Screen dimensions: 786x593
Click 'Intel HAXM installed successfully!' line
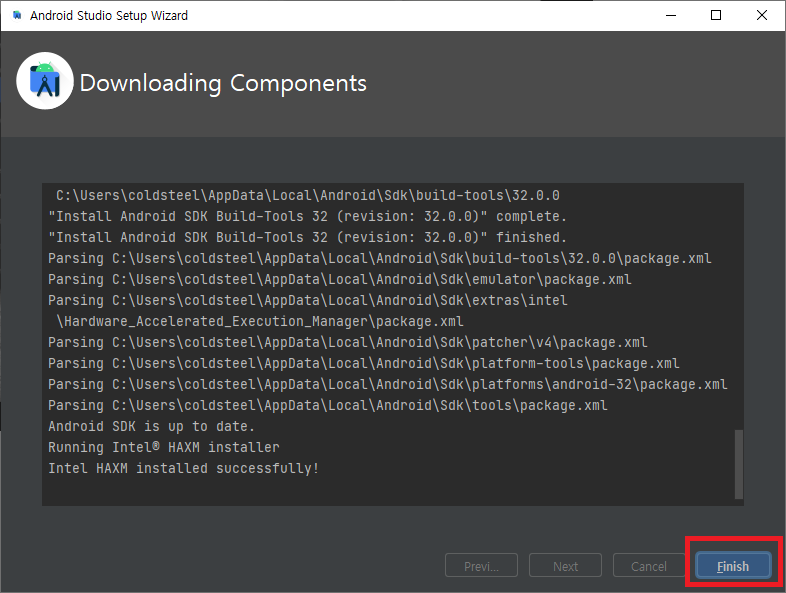(183, 468)
